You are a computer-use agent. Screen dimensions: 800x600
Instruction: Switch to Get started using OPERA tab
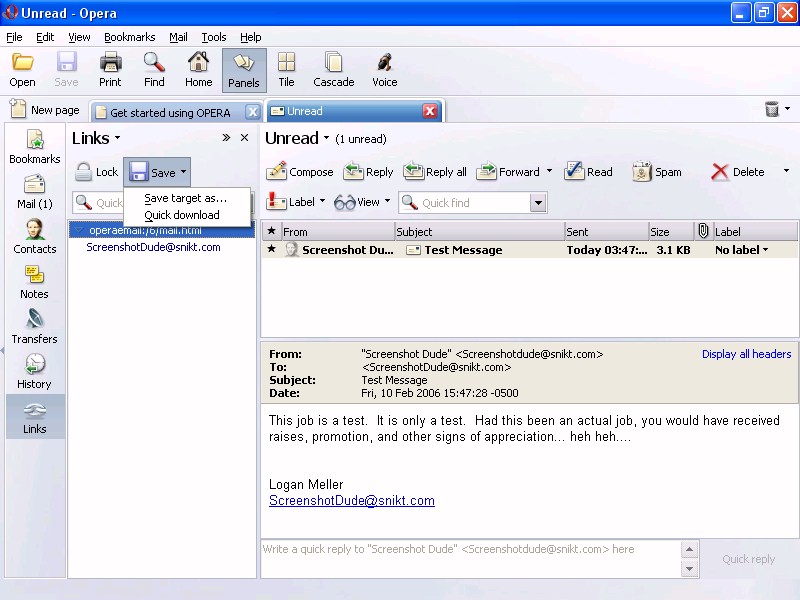pos(168,112)
